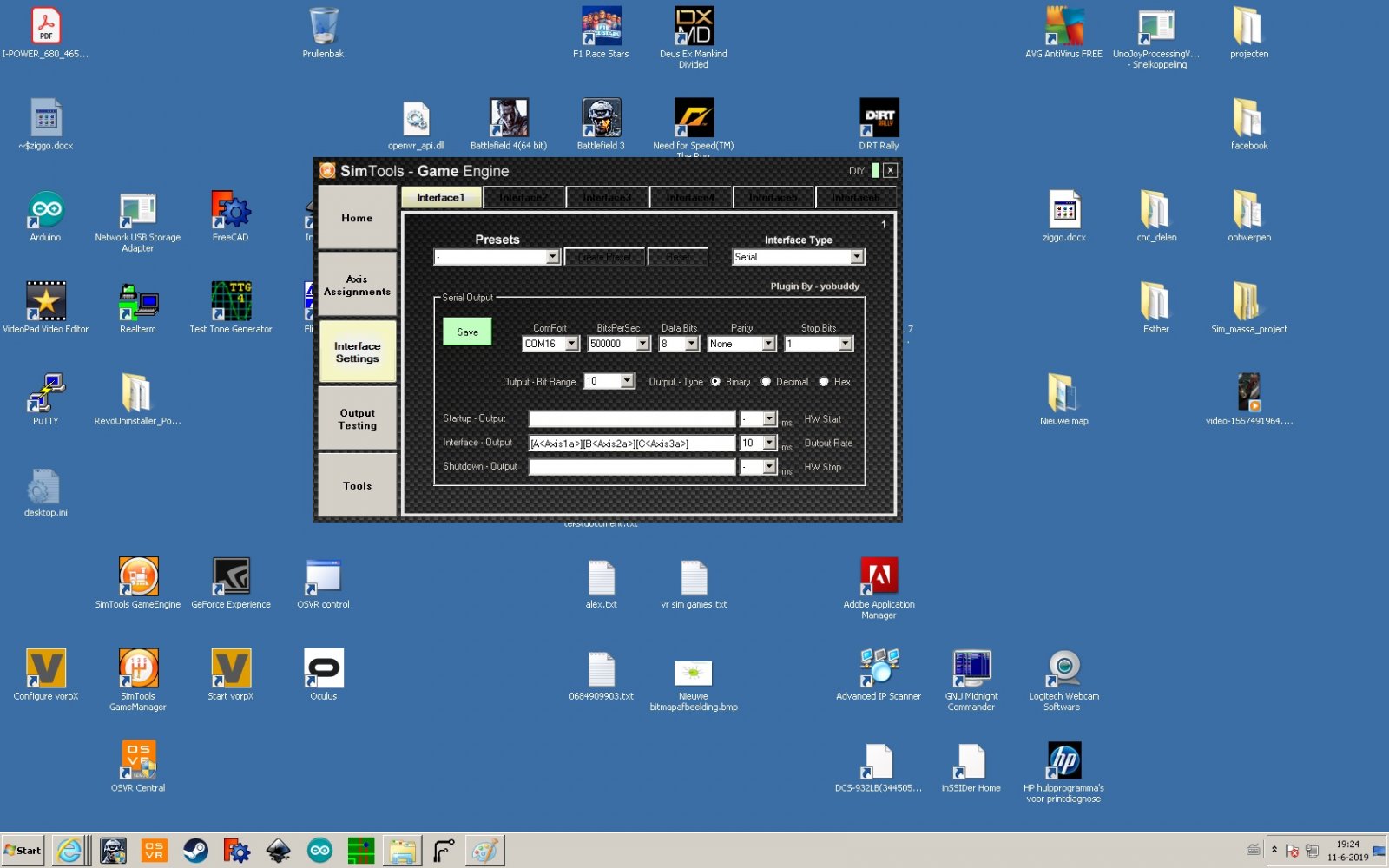Image resolution: width=1389 pixels, height=868 pixels.
Task: Open the Start vorpX shortcut
Action: 231,674
